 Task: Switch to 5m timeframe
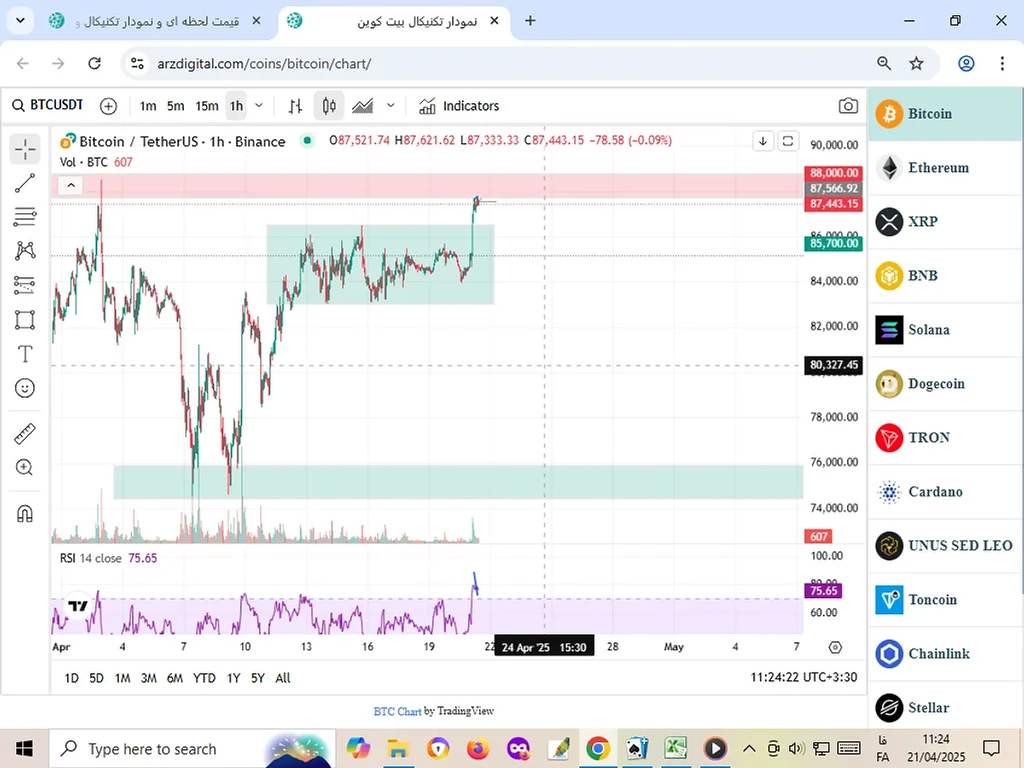(175, 106)
